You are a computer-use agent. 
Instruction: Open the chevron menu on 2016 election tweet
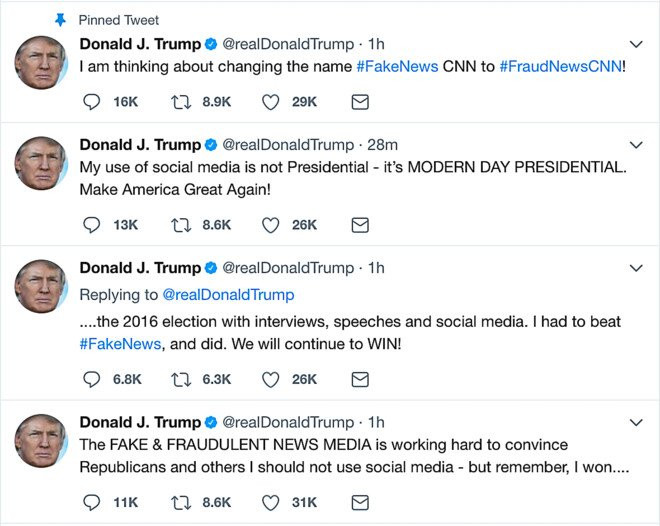636,268
